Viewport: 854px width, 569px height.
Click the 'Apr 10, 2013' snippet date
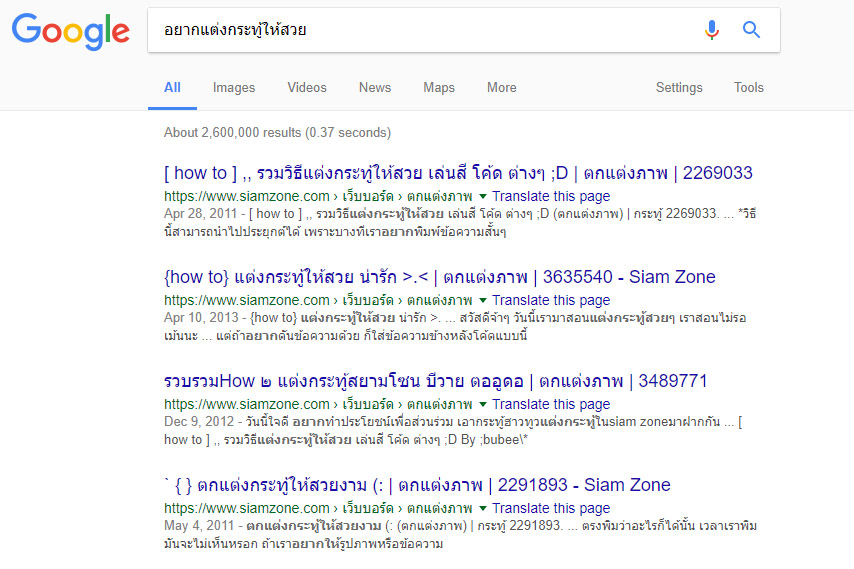click(201, 317)
